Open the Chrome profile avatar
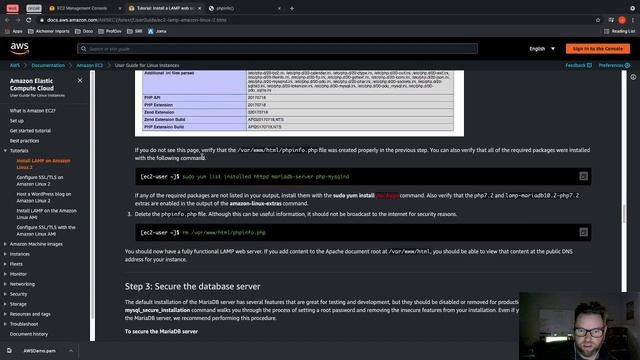The height and width of the screenshot is (360, 640). (622, 20)
